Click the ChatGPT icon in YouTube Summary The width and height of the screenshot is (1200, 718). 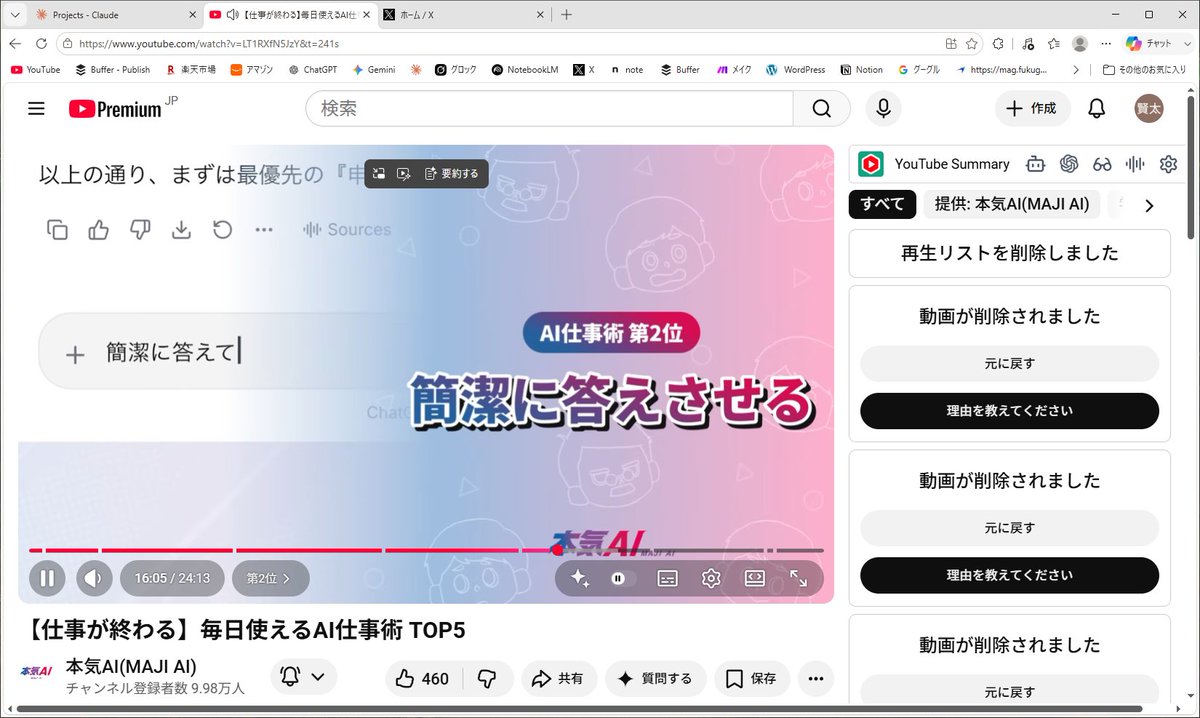(1069, 164)
